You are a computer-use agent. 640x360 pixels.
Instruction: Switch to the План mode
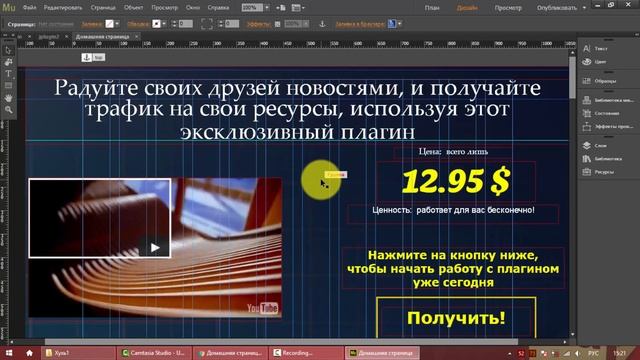(432, 8)
